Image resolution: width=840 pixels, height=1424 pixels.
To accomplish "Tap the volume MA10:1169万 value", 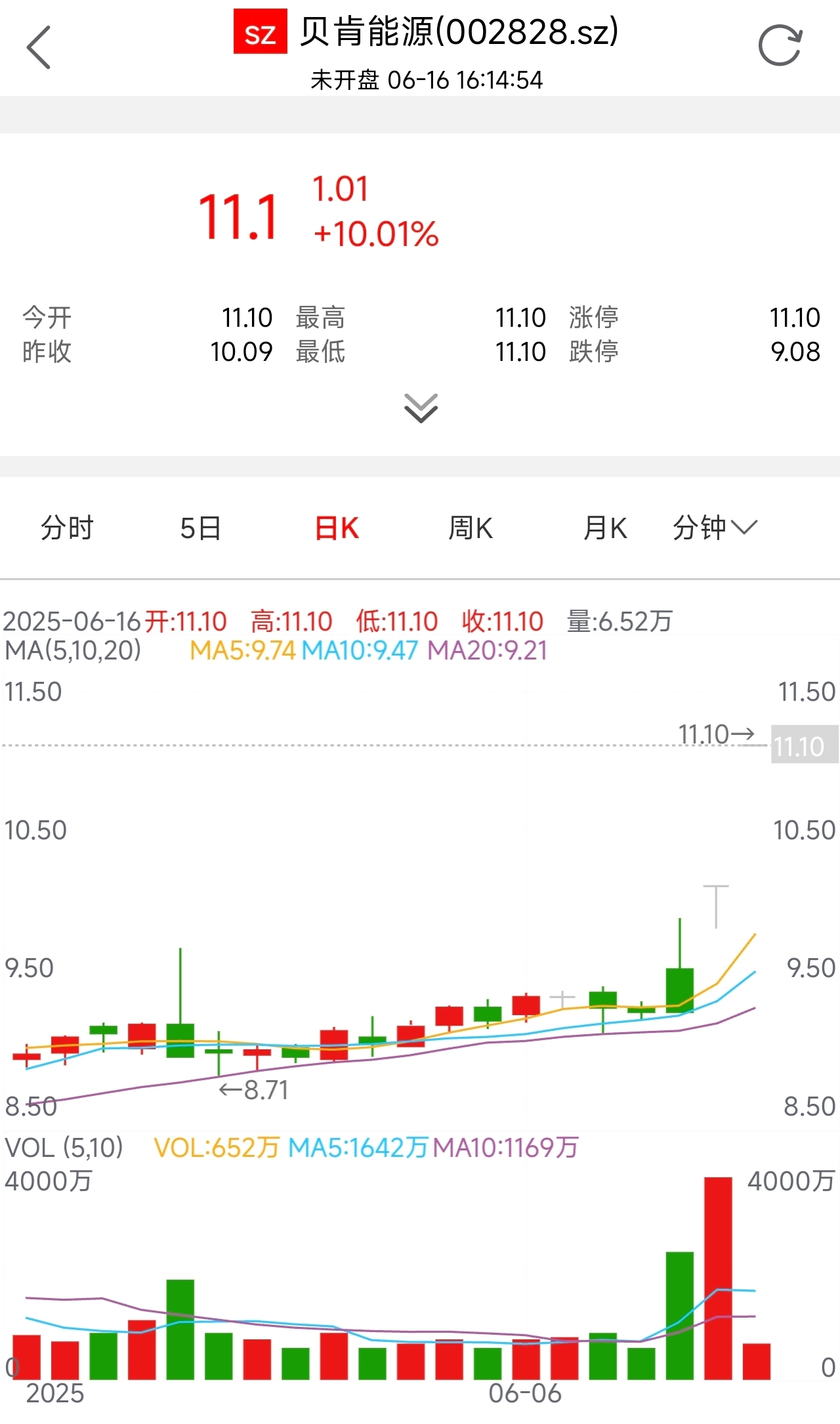I will (506, 1148).
